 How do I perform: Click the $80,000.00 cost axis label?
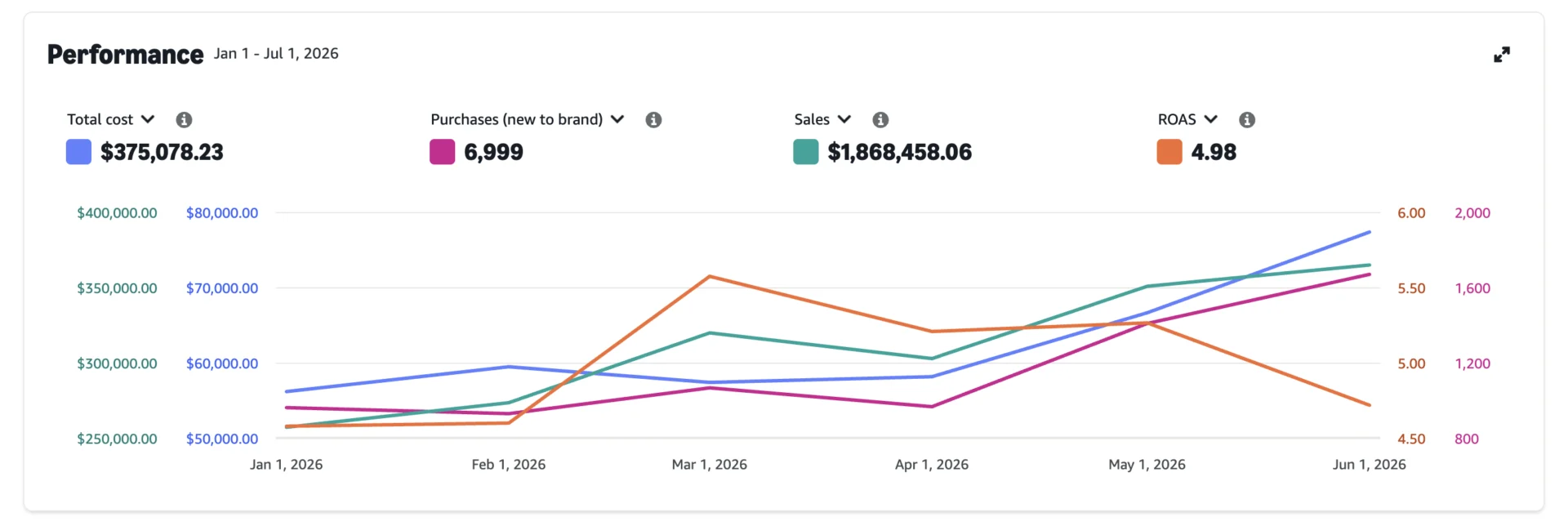click(x=222, y=213)
